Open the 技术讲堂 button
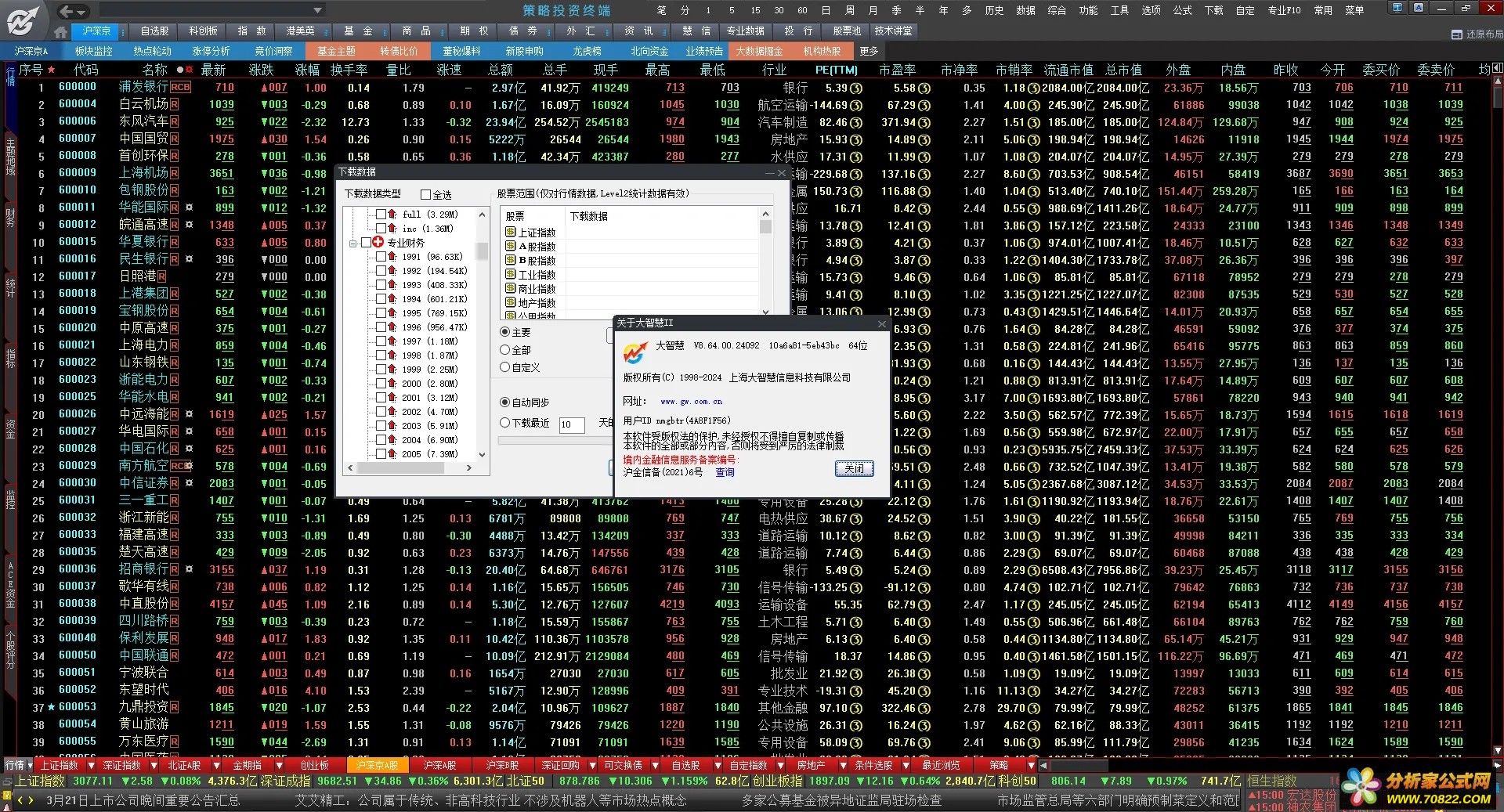1504x812 pixels. pos(894,31)
